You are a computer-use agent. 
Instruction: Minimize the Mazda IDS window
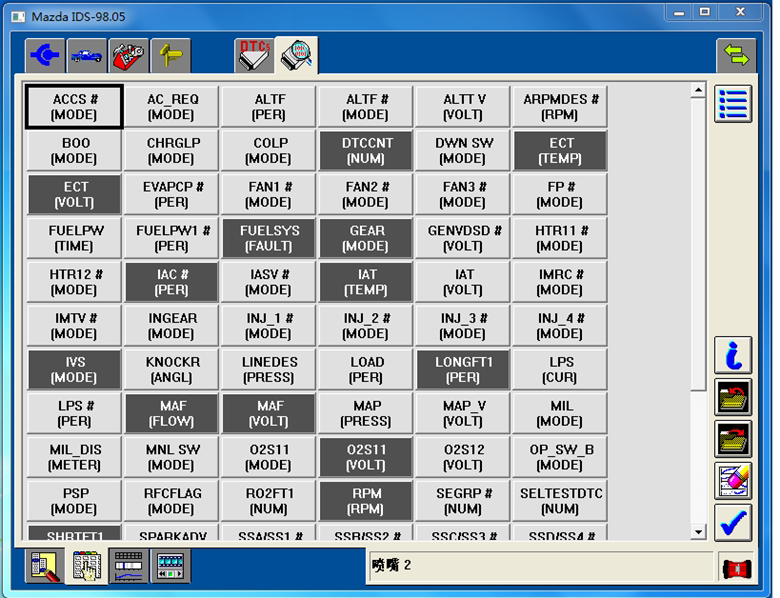679,12
